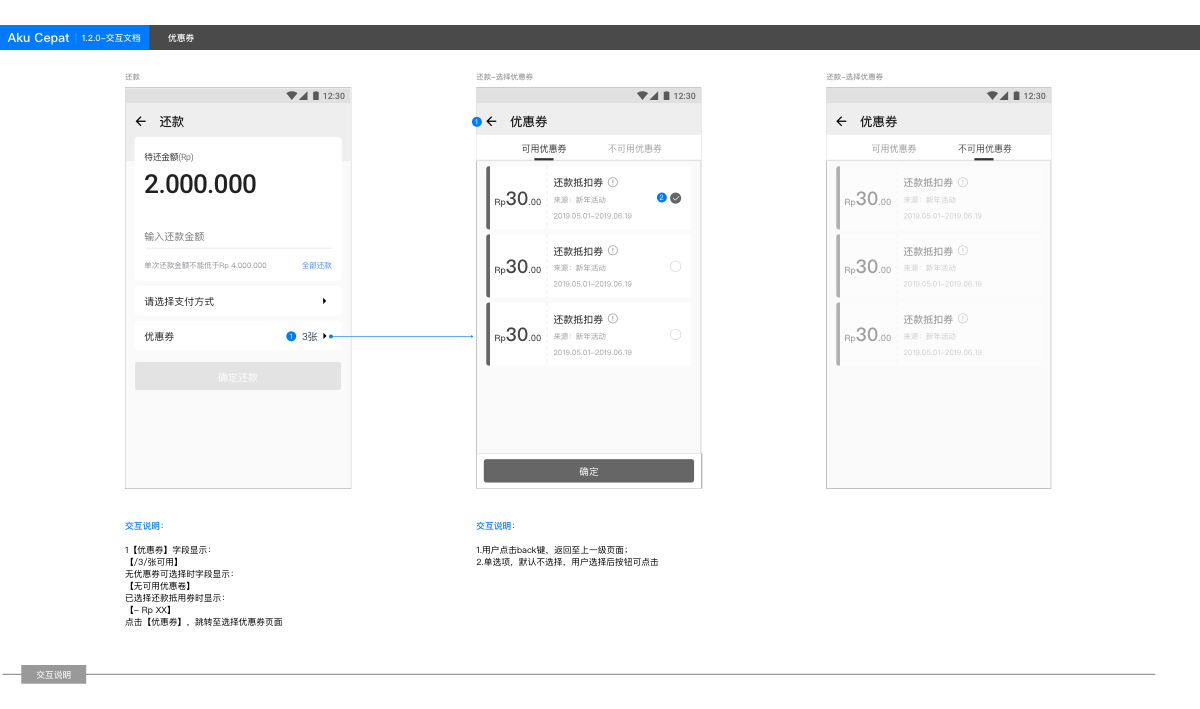Image resolution: width=1200 pixels, height=709 pixels.
Task: Click info icon on third available coupon
Action: point(613,319)
